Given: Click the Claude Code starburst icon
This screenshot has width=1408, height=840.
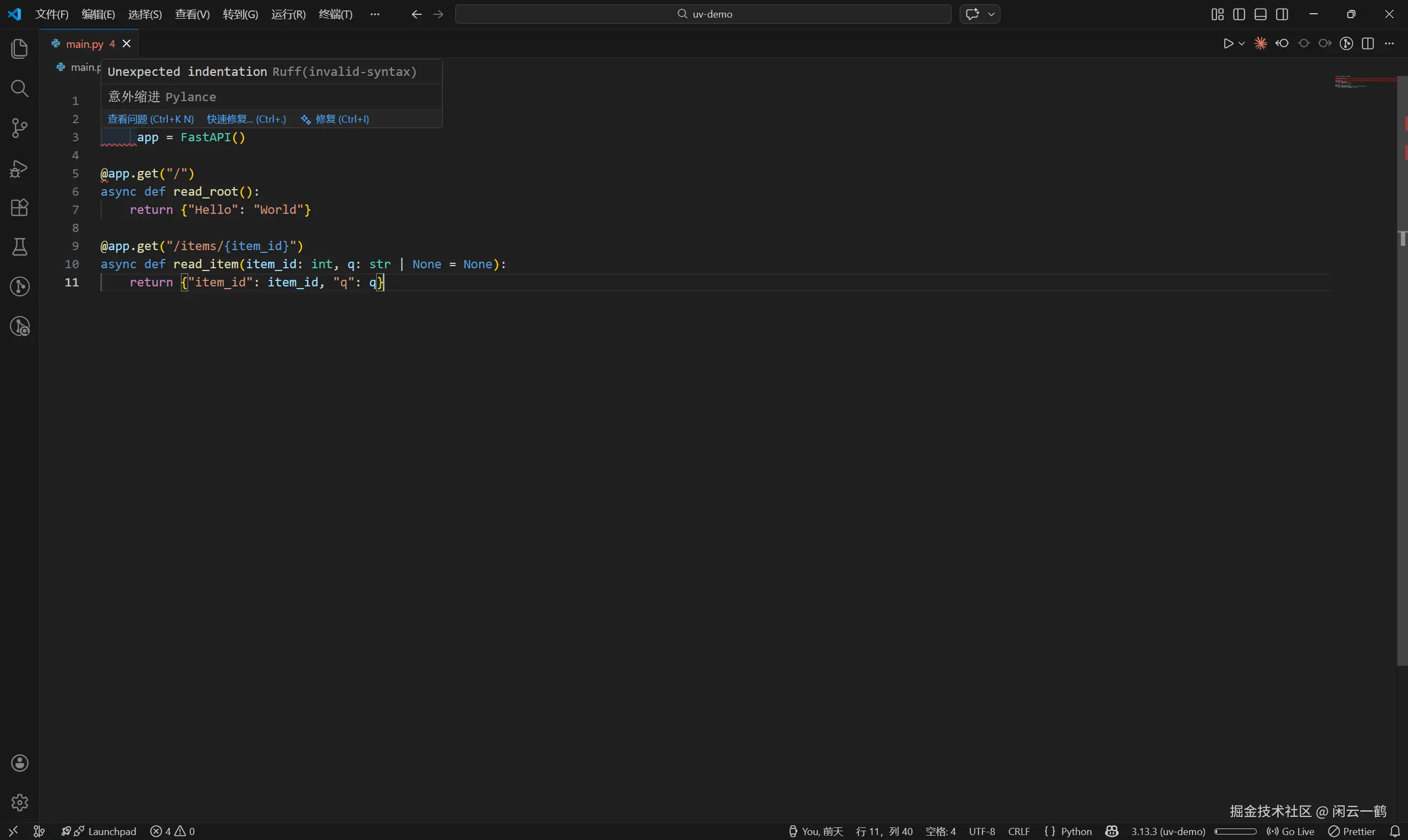Looking at the screenshot, I should pyautogui.click(x=1260, y=43).
